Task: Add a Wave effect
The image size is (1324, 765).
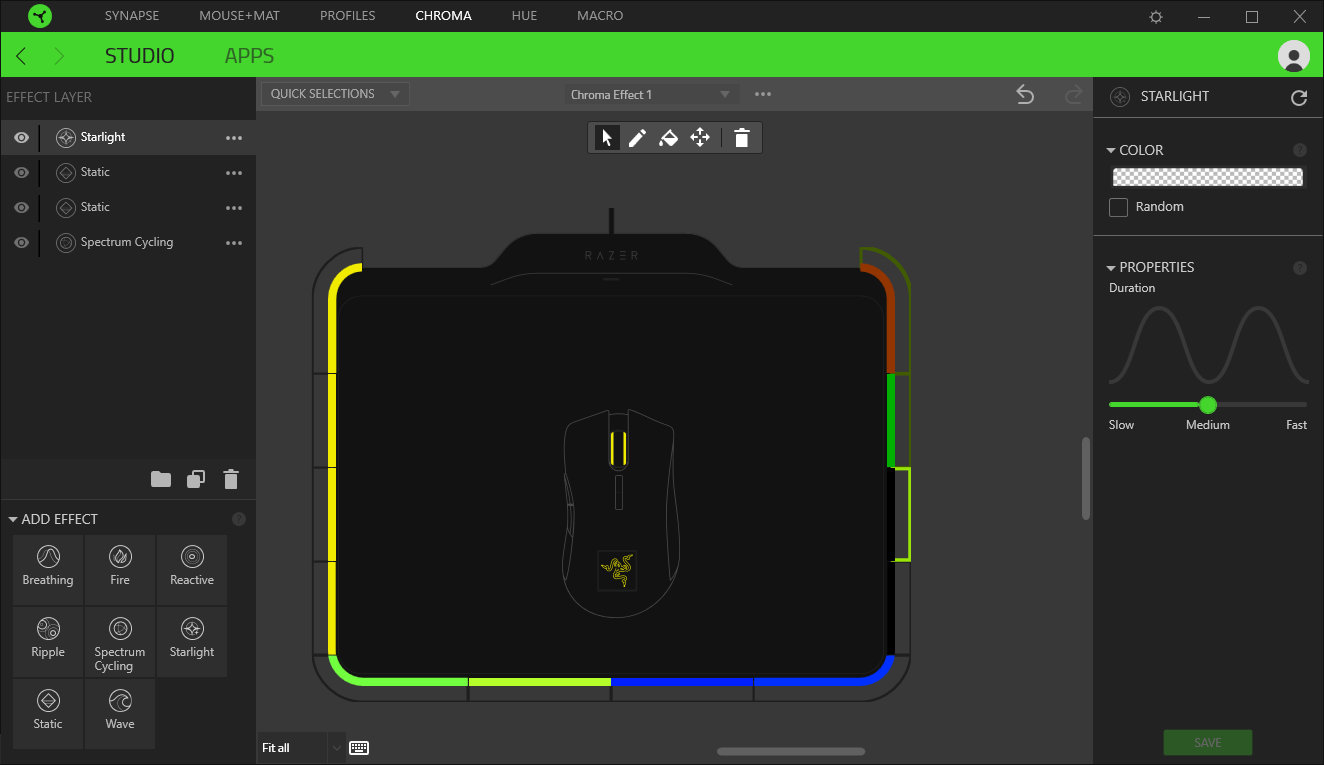Action: [x=120, y=713]
